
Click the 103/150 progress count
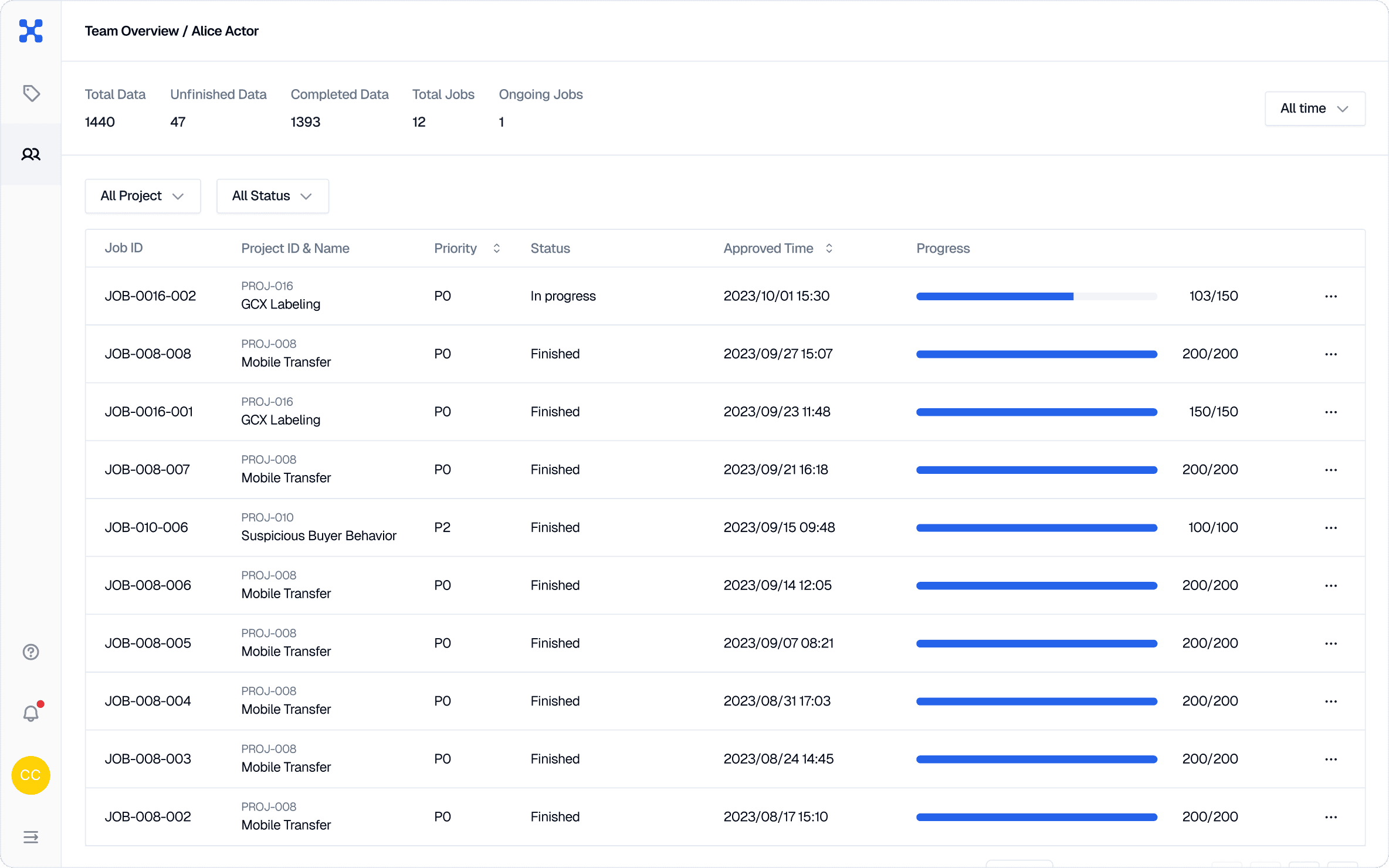click(1214, 296)
